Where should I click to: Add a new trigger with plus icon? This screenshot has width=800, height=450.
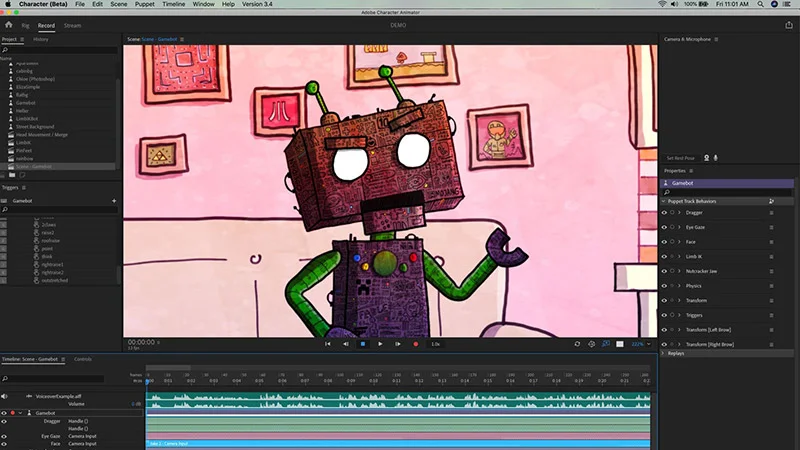[x=114, y=201]
